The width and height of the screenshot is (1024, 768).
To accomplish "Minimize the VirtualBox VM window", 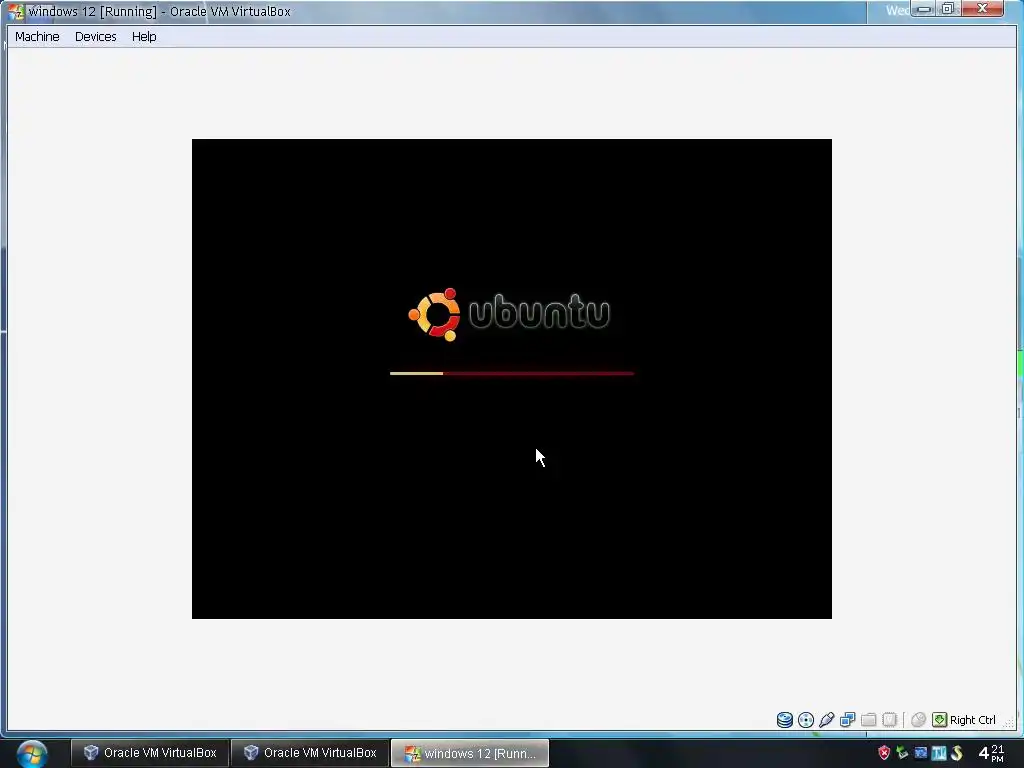I will (923, 9).
